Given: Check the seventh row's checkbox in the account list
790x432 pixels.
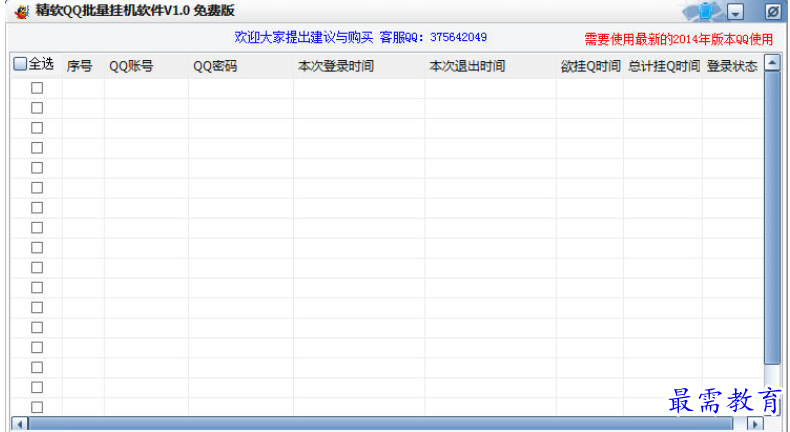Looking at the screenshot, I should pyautogui.click(x=37, y=208).
